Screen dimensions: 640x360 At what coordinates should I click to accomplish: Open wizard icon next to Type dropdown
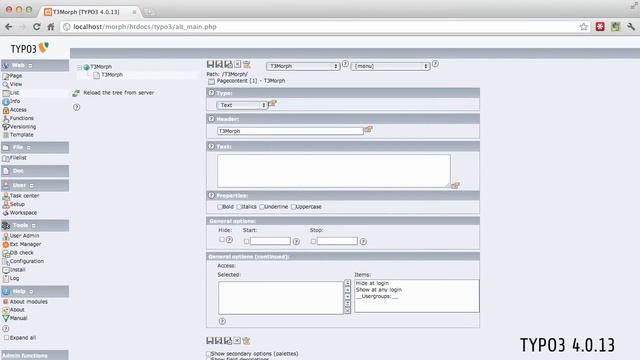pyautogui.click(x=272, y=104)
